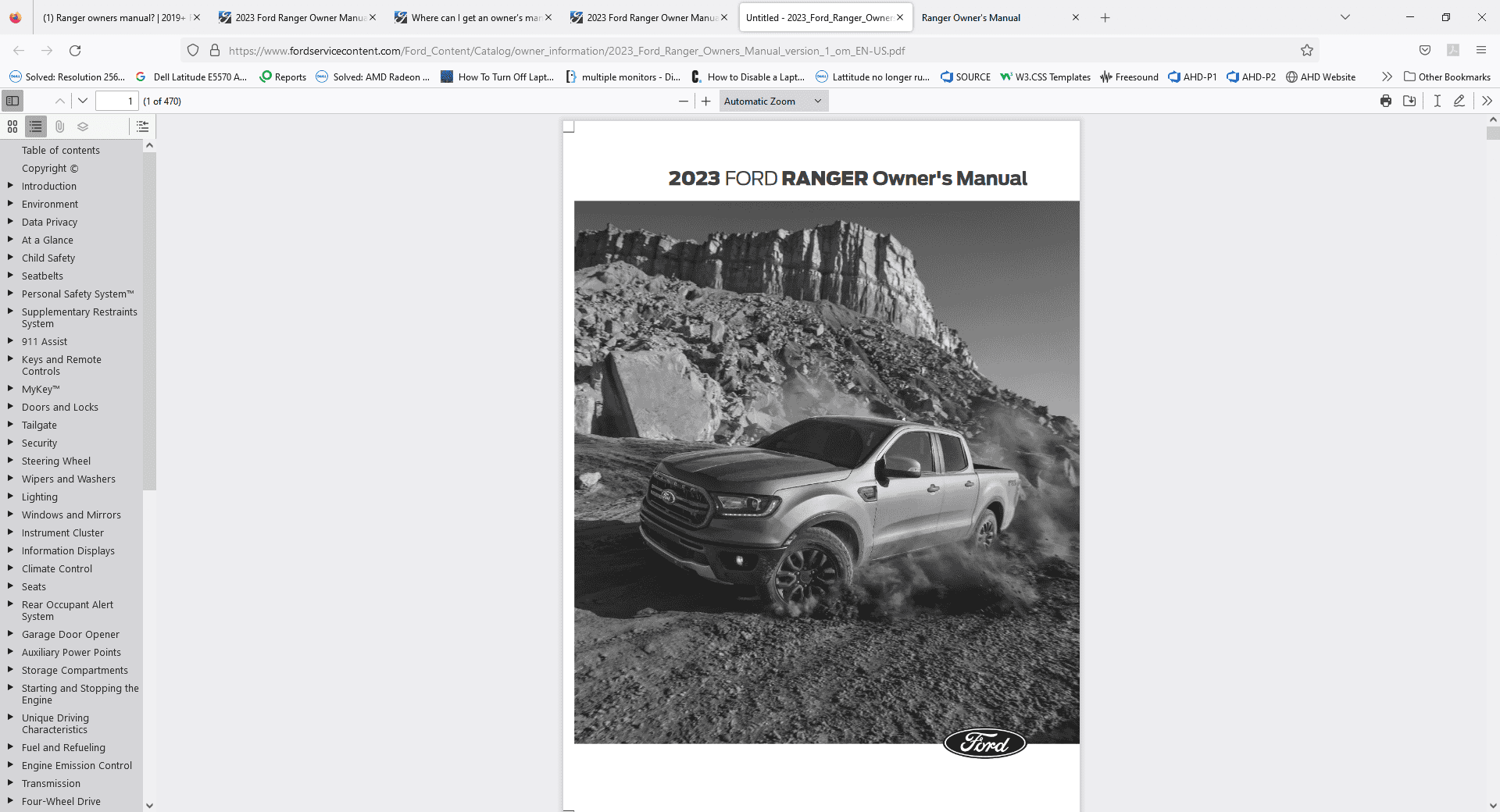
Task: Jump to 'Doors and Locks' outline entry
Action: pos(60,407)
